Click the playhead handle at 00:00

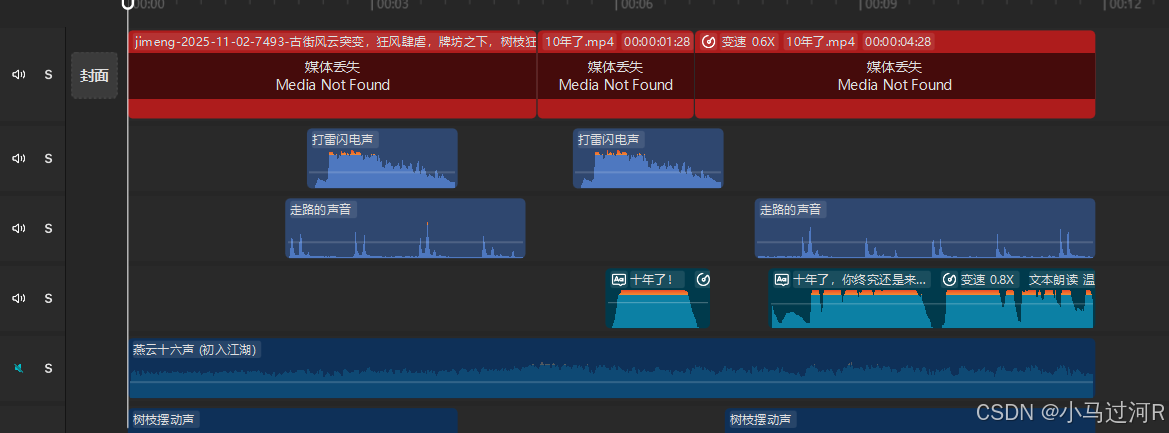point(128,4)
